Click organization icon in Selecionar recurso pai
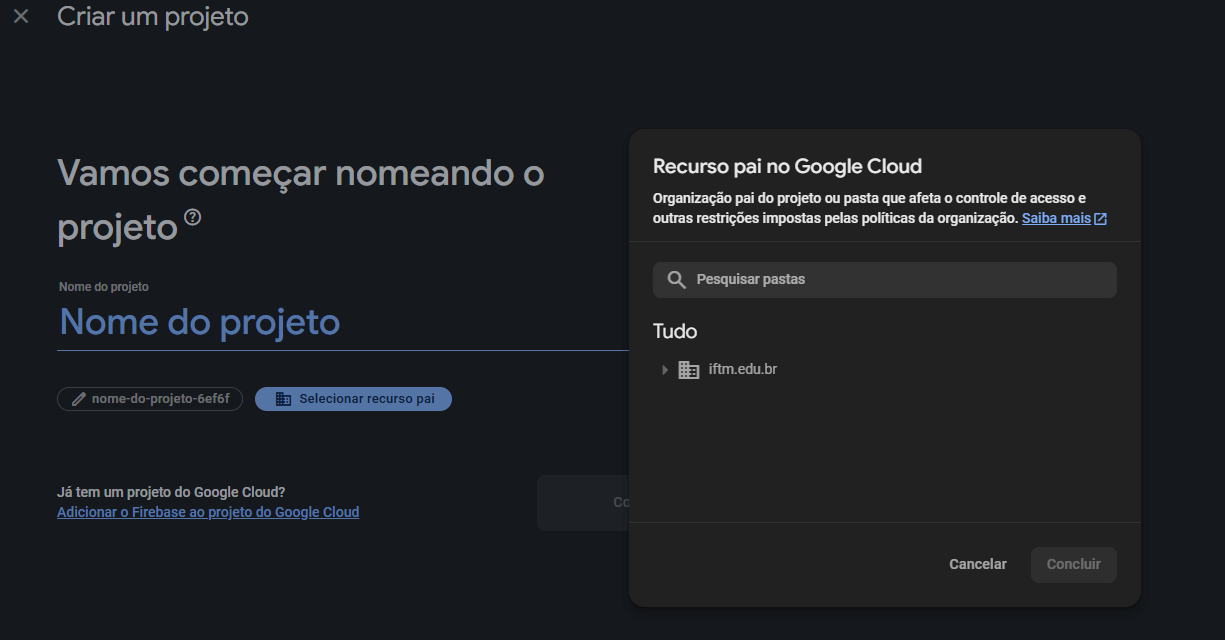The image size is (1225, 640). (x=283, y=399)
